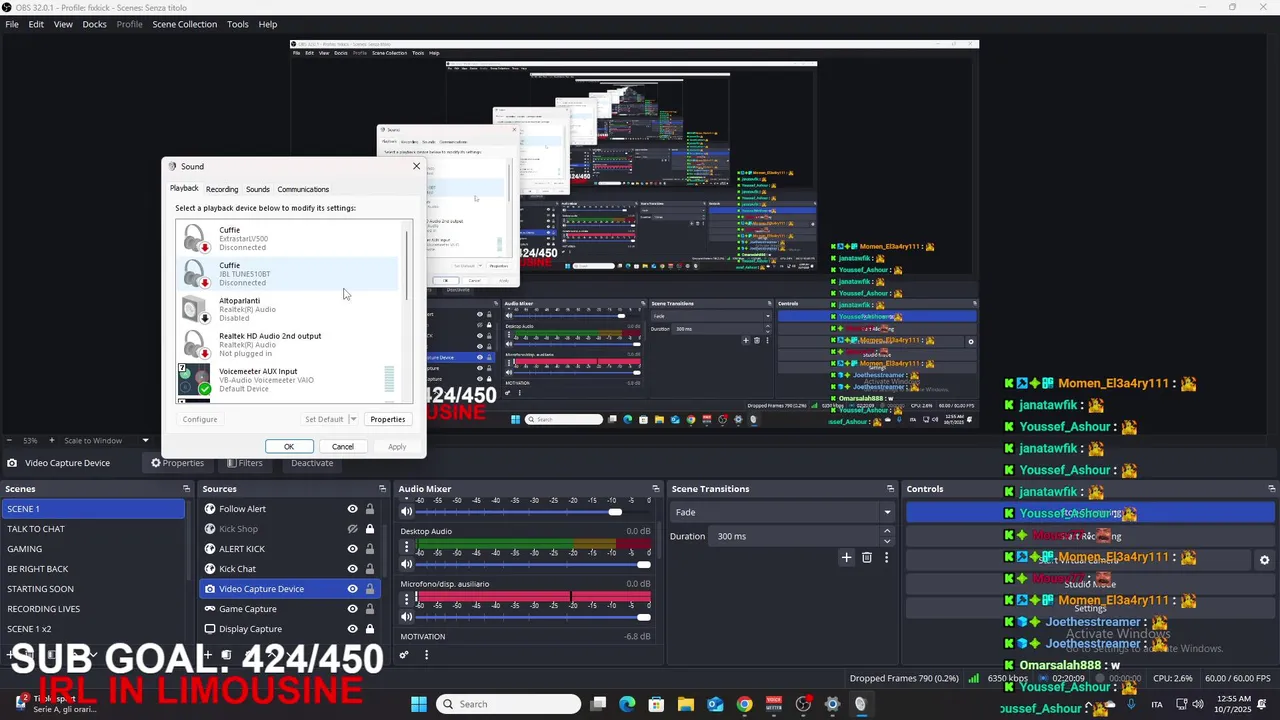
Task: Open Desktop Audio three-dot options menu
Action: click(406, 547)
